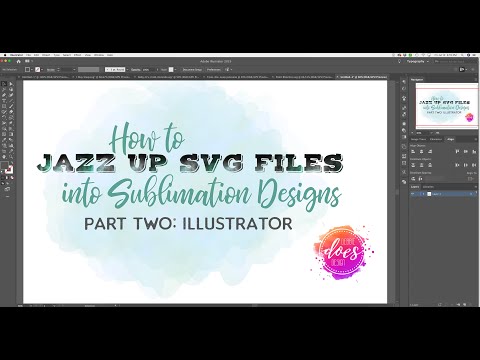480x360 pixels.
Task: Click Vertical Align Bottom in Align panel
Action: (474, 152)
